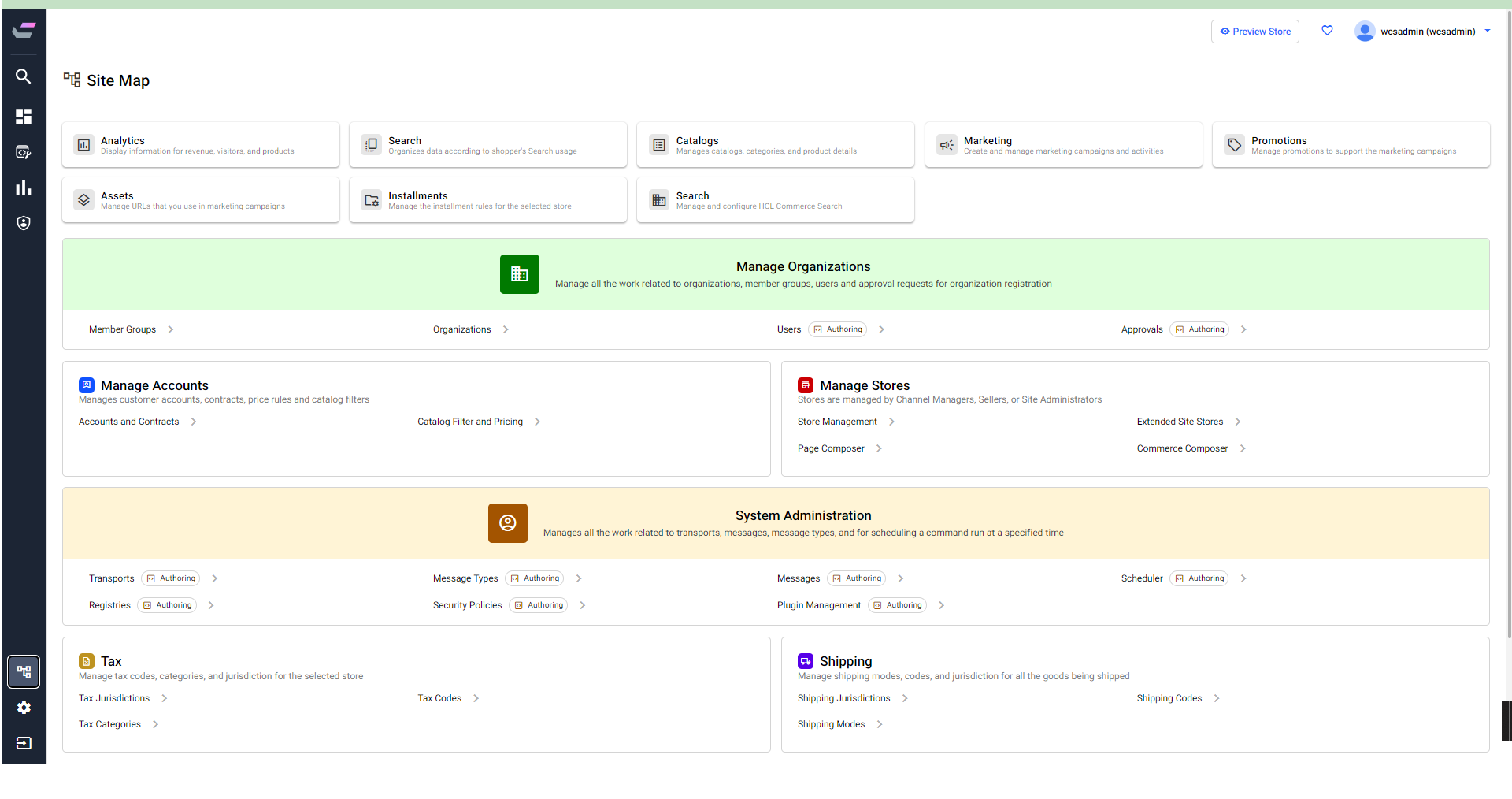This screenshot has height=799, width=1512.
Task: Click the yellow Tax section icon
Action: point(87,661)
